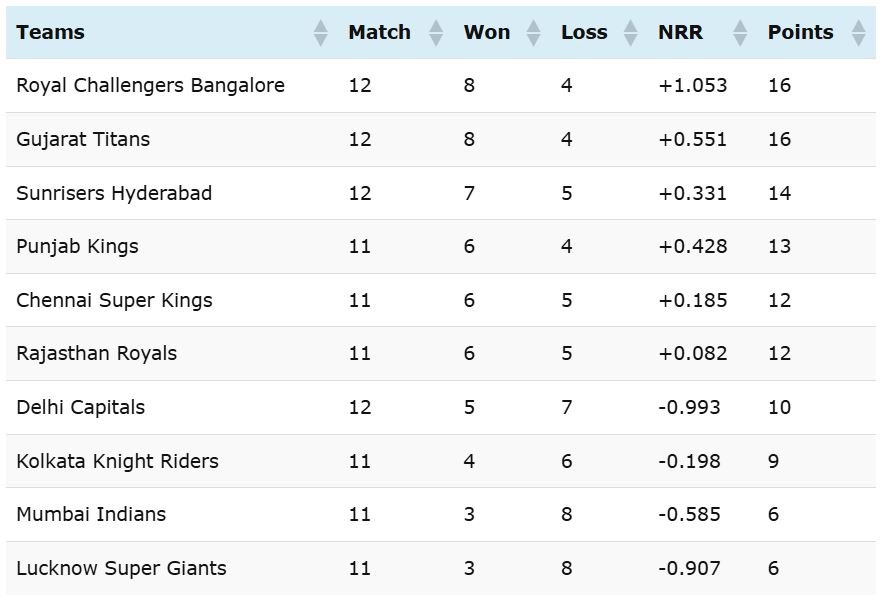Click the Gujarat Titans team name
The image size is (883, 603).
click(x=83, y=139)
